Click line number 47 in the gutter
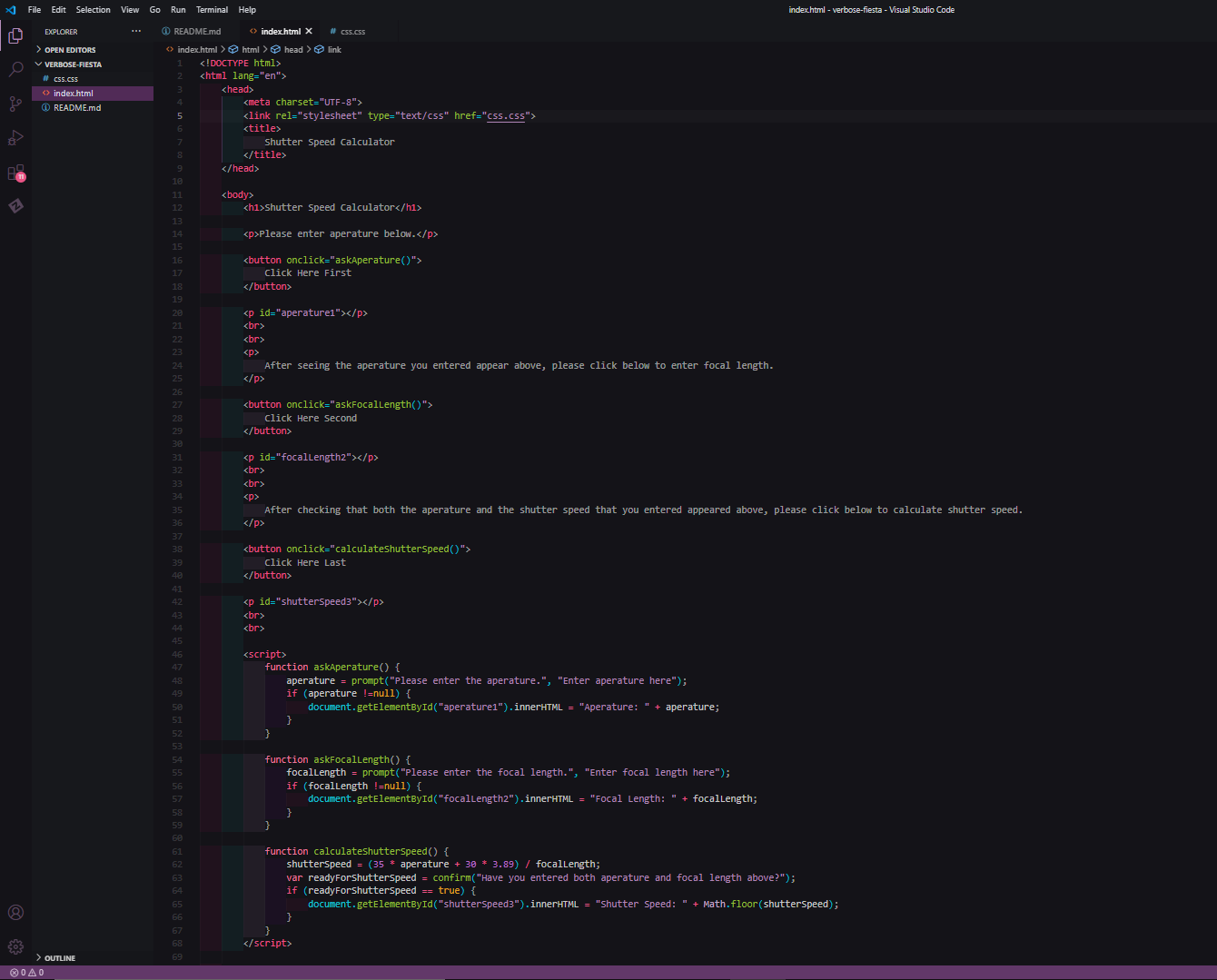The width and height of the screenshot is (1217, 980). coord(177,668)
